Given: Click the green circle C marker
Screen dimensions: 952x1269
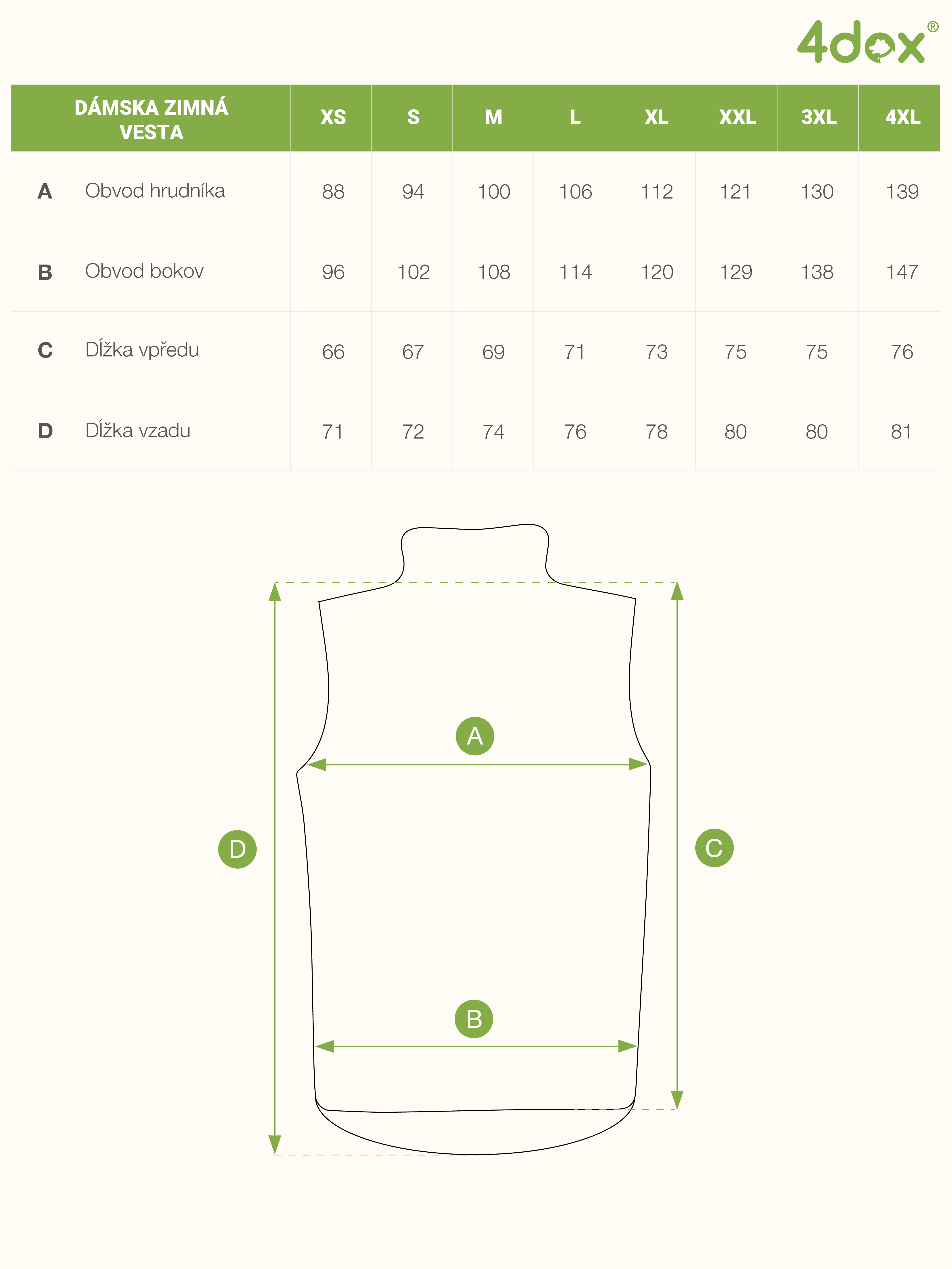Looking at the screenshot, I should pyautogui.click(x=714, y=848).
